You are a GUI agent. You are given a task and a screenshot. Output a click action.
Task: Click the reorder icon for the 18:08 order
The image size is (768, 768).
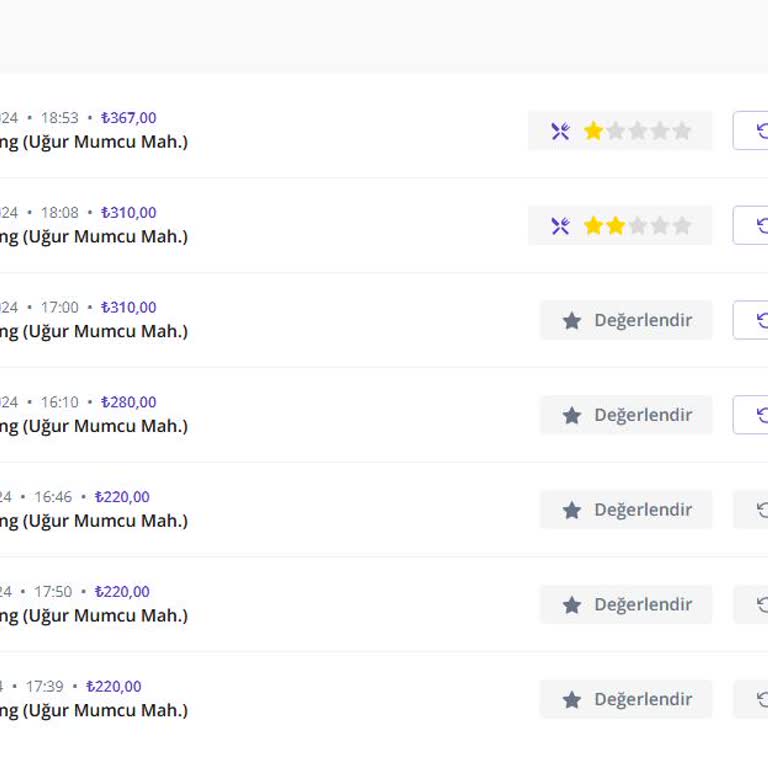tap(762, 226)
